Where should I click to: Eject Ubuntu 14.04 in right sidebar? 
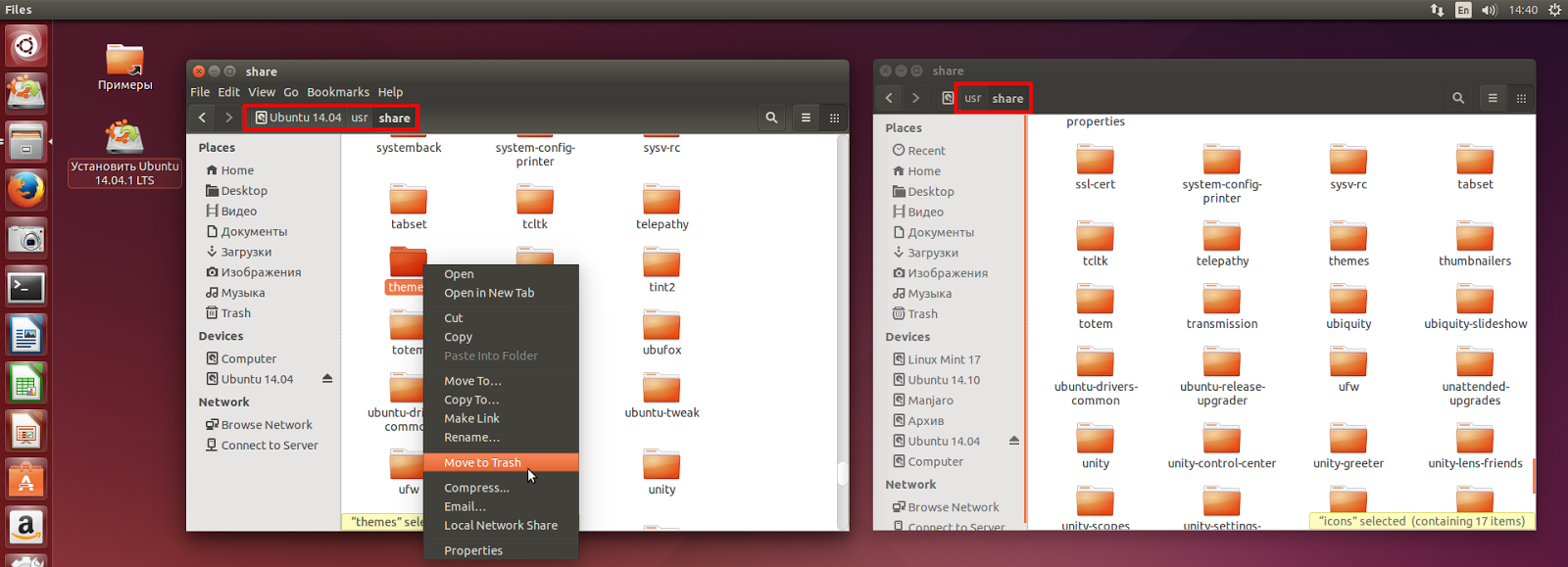point(1014,441)
